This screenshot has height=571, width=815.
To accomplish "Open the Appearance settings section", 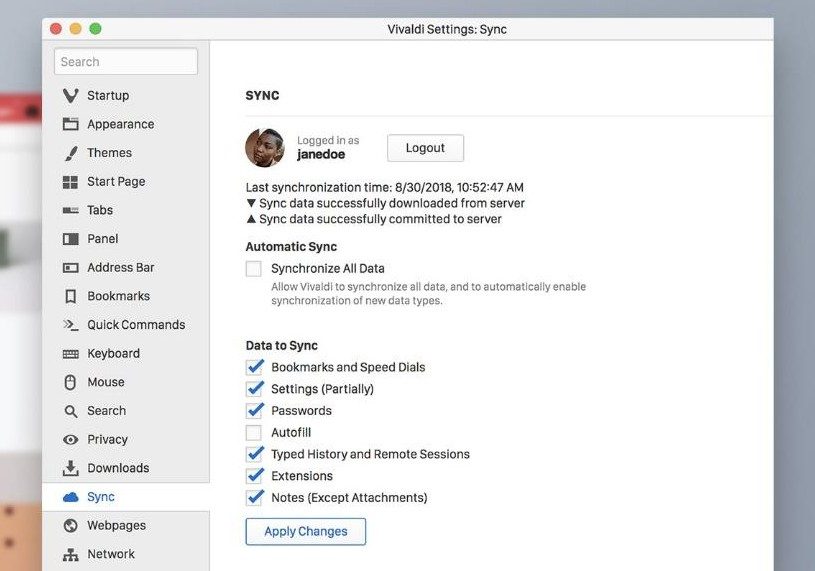I will coord(126,124).
